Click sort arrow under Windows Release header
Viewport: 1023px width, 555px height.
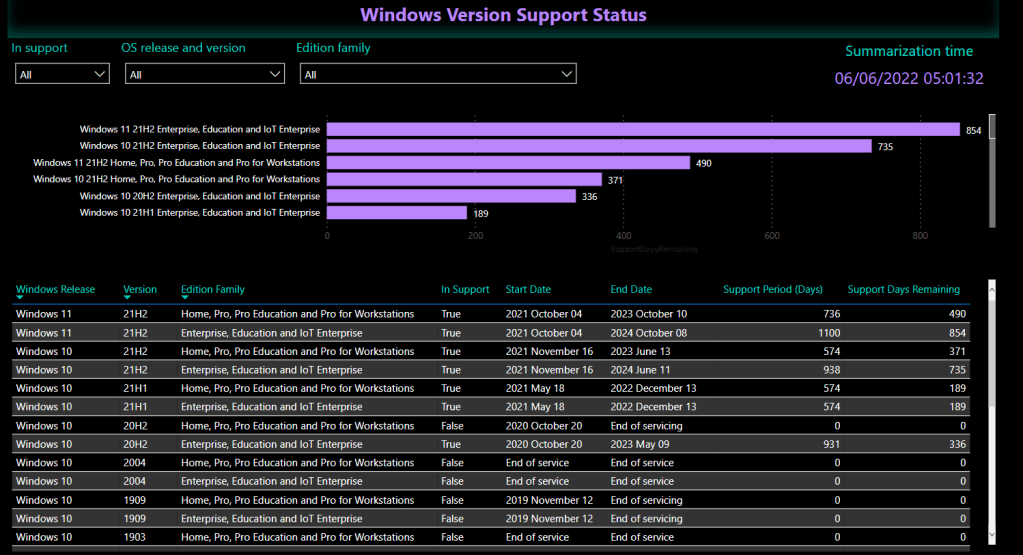click(x=21, y=297)
